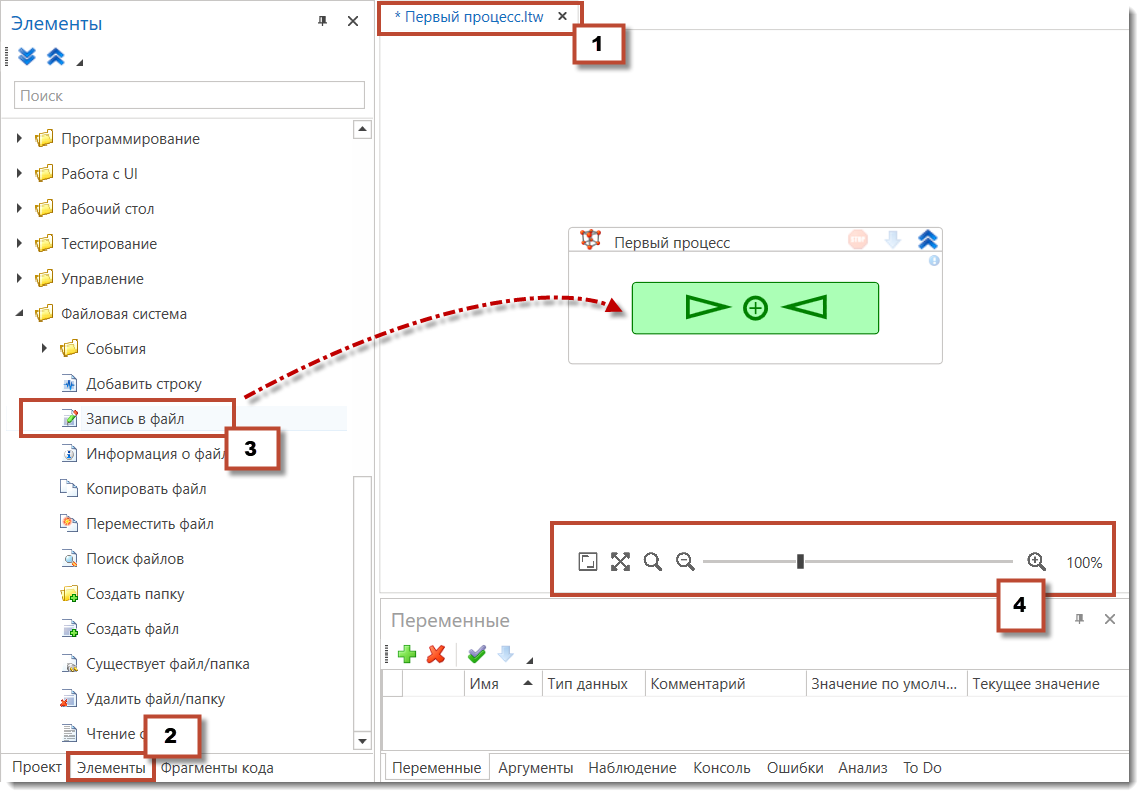The height and width of the screenshot is (797, 1144).
Task: Show the Ошибки tab
Action: 795,768
